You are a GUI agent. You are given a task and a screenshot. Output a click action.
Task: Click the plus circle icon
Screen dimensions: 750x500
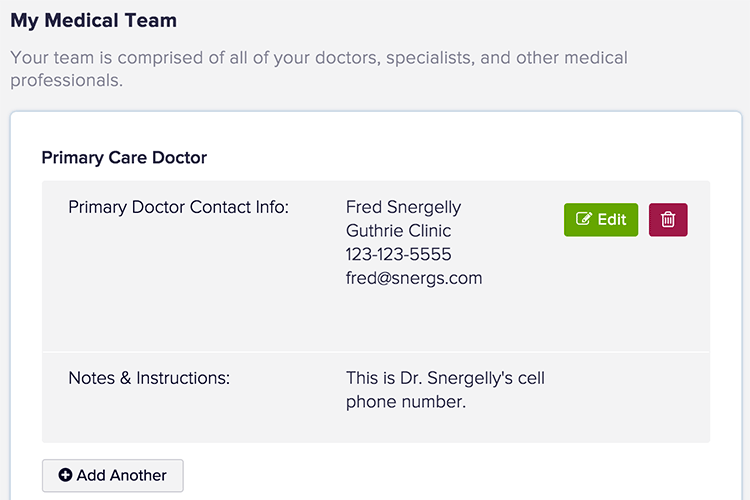[x=66, y=475]
